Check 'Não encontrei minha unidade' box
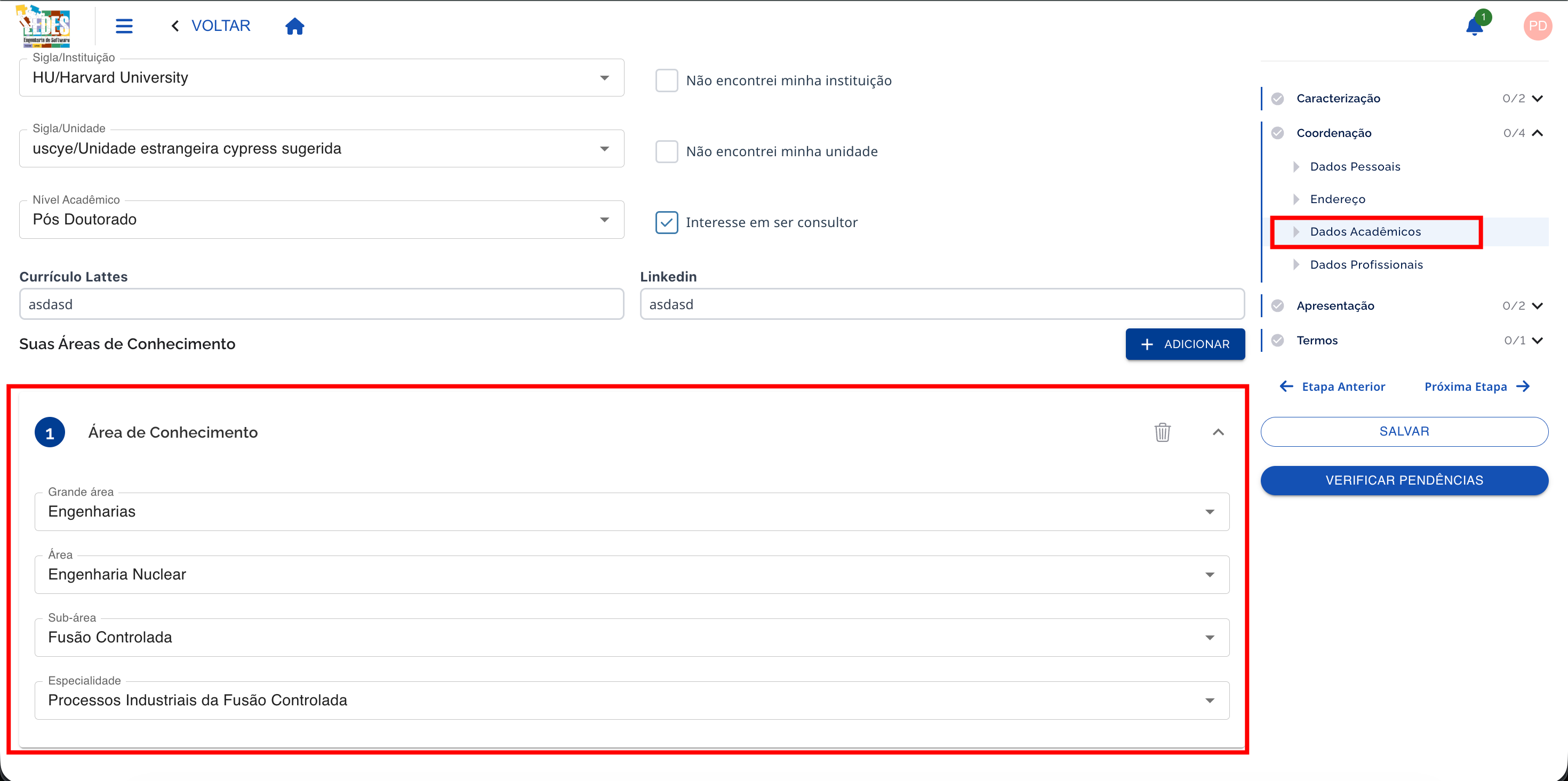 click(667, 151)
